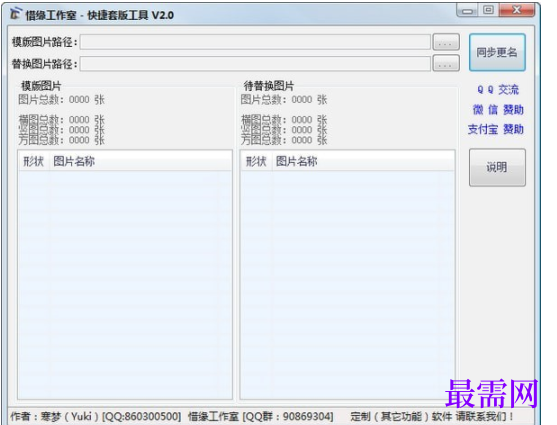Click 模版图片 图片总数 count text
The height and width of the screenshot is (425, 557).
pos(61,99)
